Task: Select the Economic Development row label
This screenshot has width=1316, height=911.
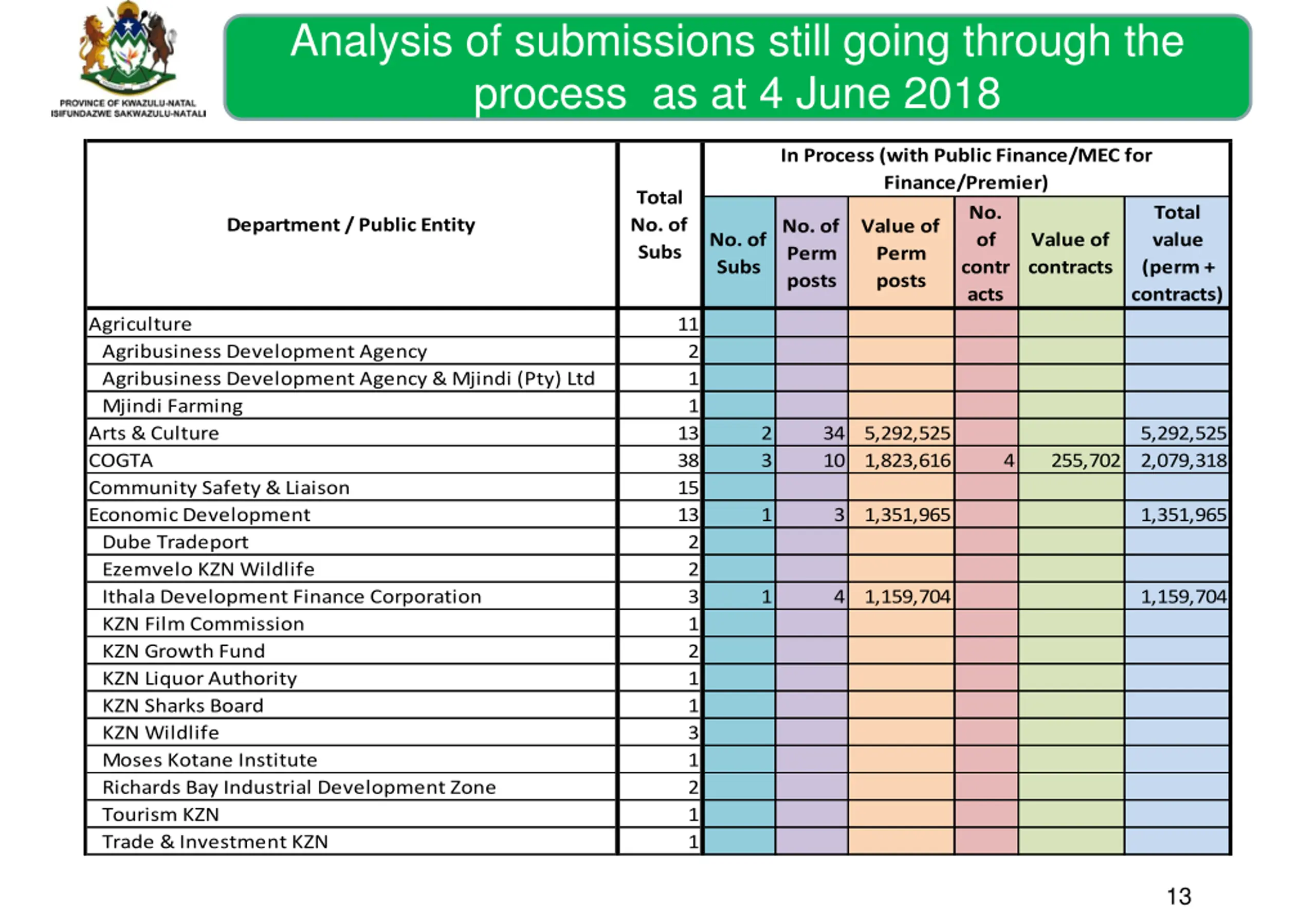Action: (199, 514)
